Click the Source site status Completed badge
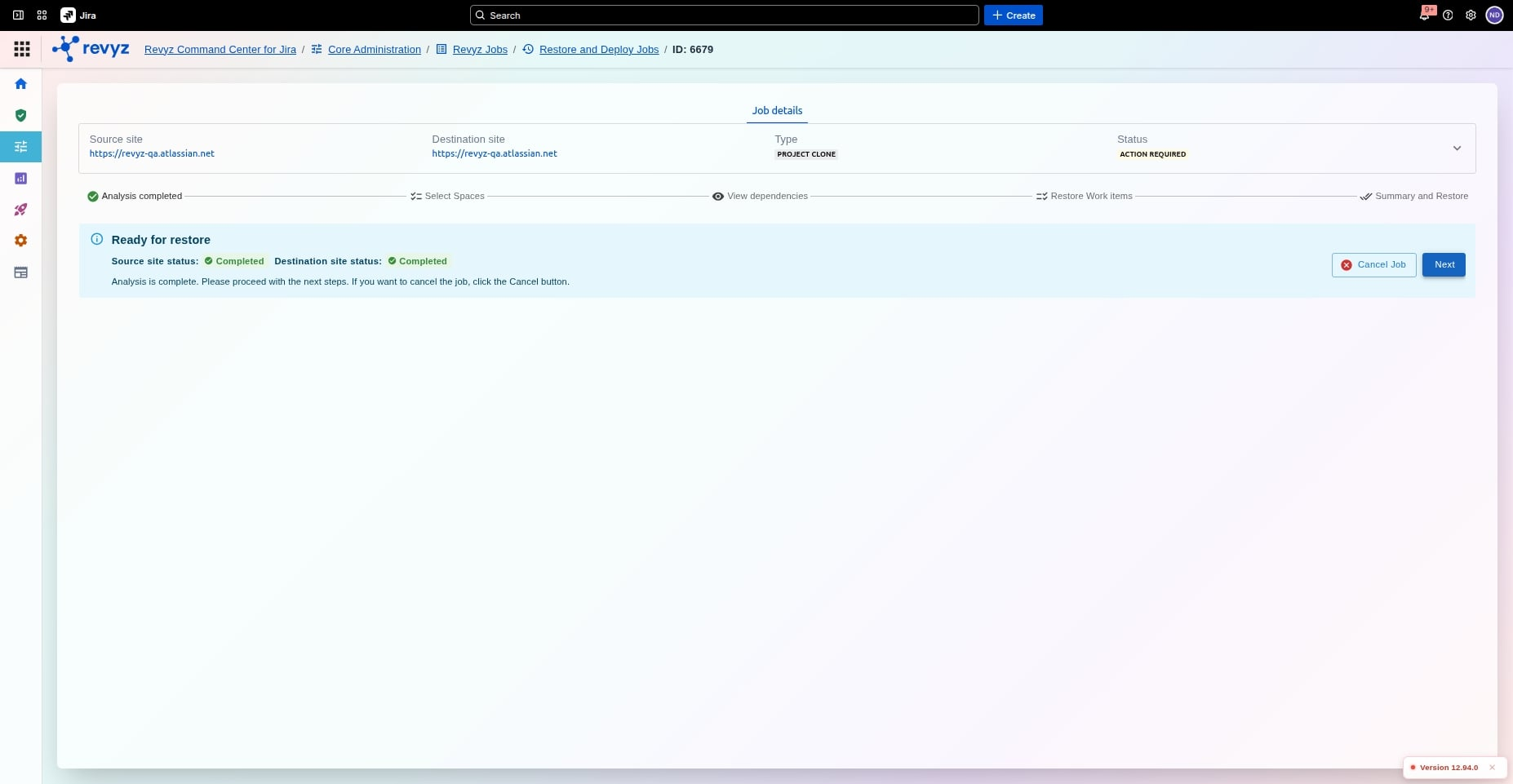Image resolution: width=1513 pixels, height=784 pixels. coord(234,261)
